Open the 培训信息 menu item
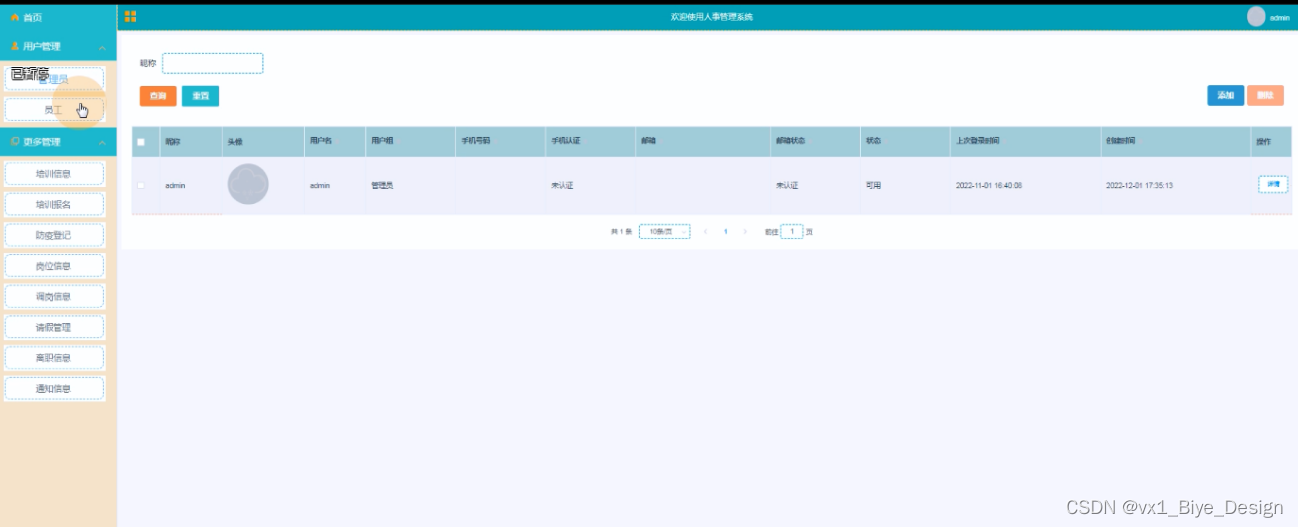 click(x=55, y=173)
